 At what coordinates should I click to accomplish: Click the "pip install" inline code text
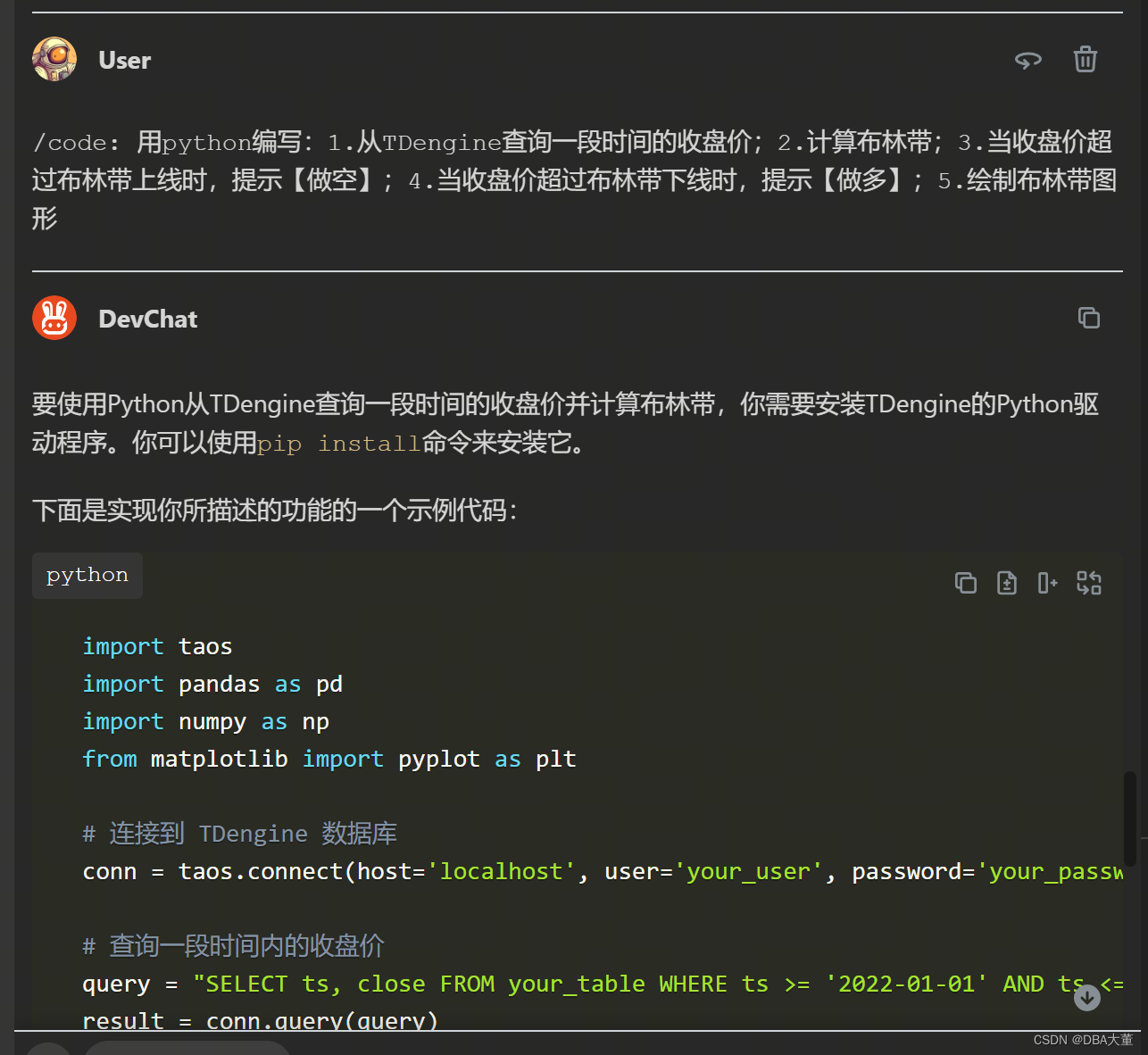click(x=338, y=444)
